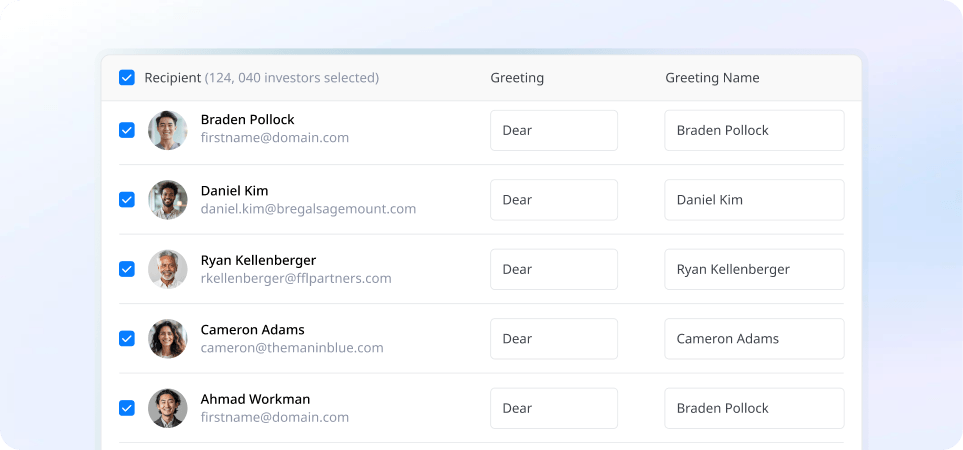The width and height of the screenshot is (963, 450).
Task: Edit Greeting Name field showing Ryan Kellenberger
Action: point(754,269)
